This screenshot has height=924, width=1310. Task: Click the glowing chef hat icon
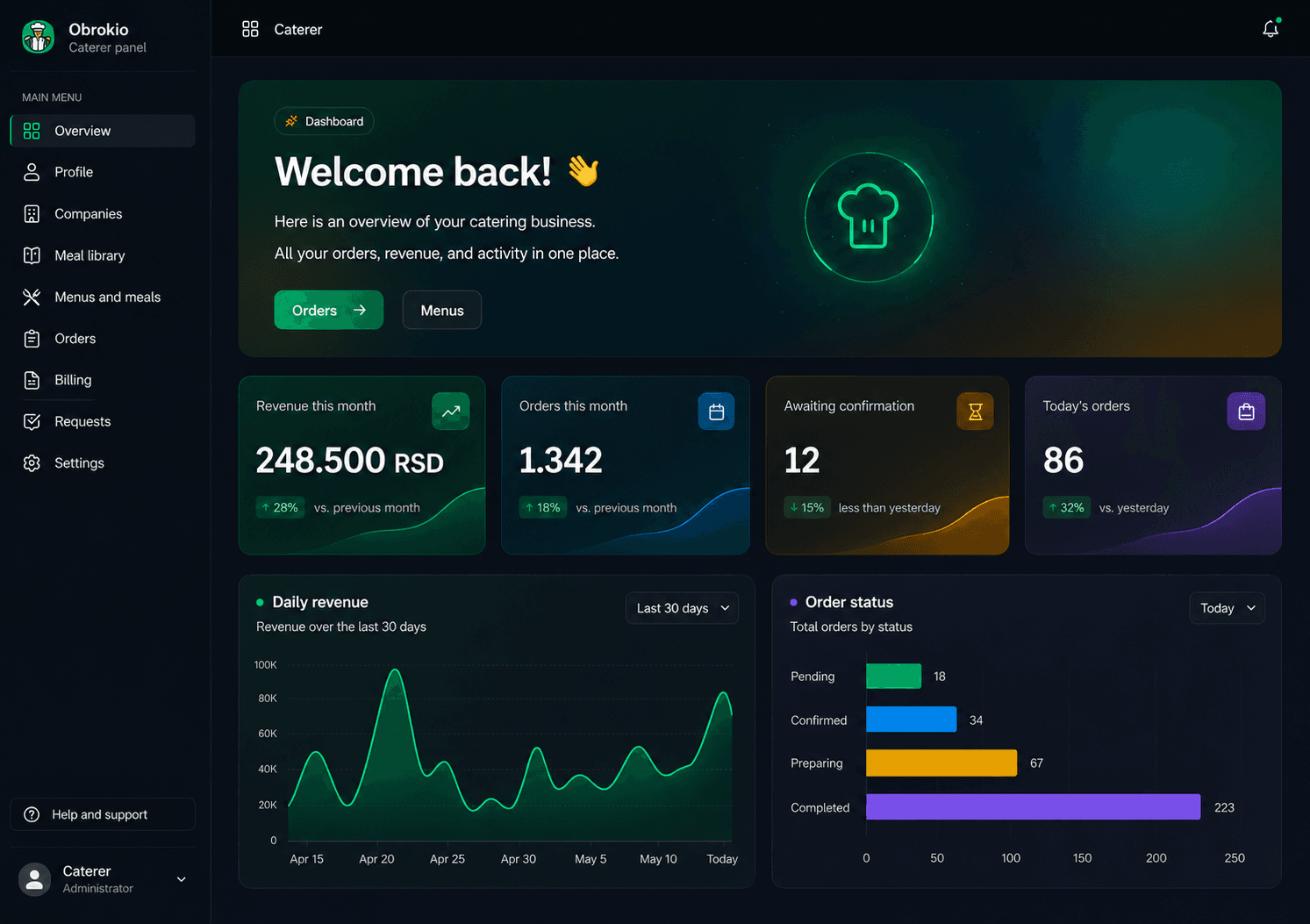869,217
